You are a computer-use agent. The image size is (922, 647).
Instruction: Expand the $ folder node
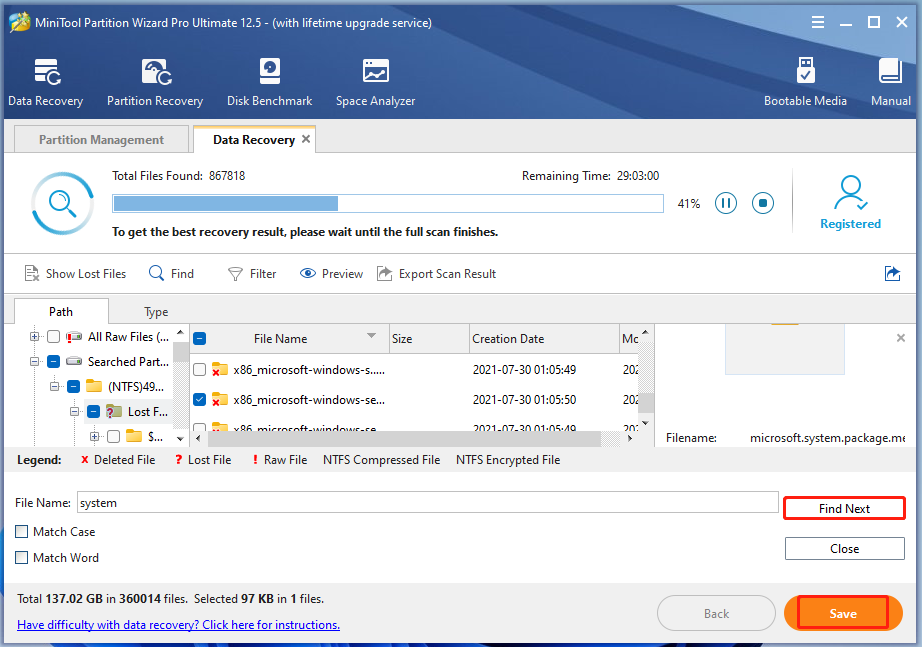click(x=94, y=436)
